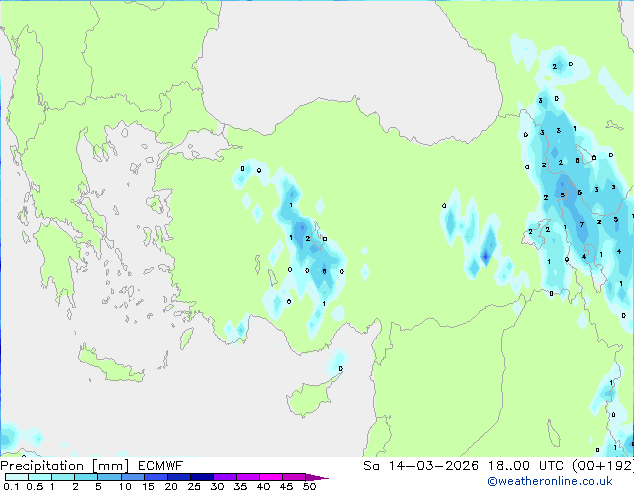The image size is (634, 490).
Task: Click the 25–30 mm dark blue legend box
Action: click(x=202, y=477)
